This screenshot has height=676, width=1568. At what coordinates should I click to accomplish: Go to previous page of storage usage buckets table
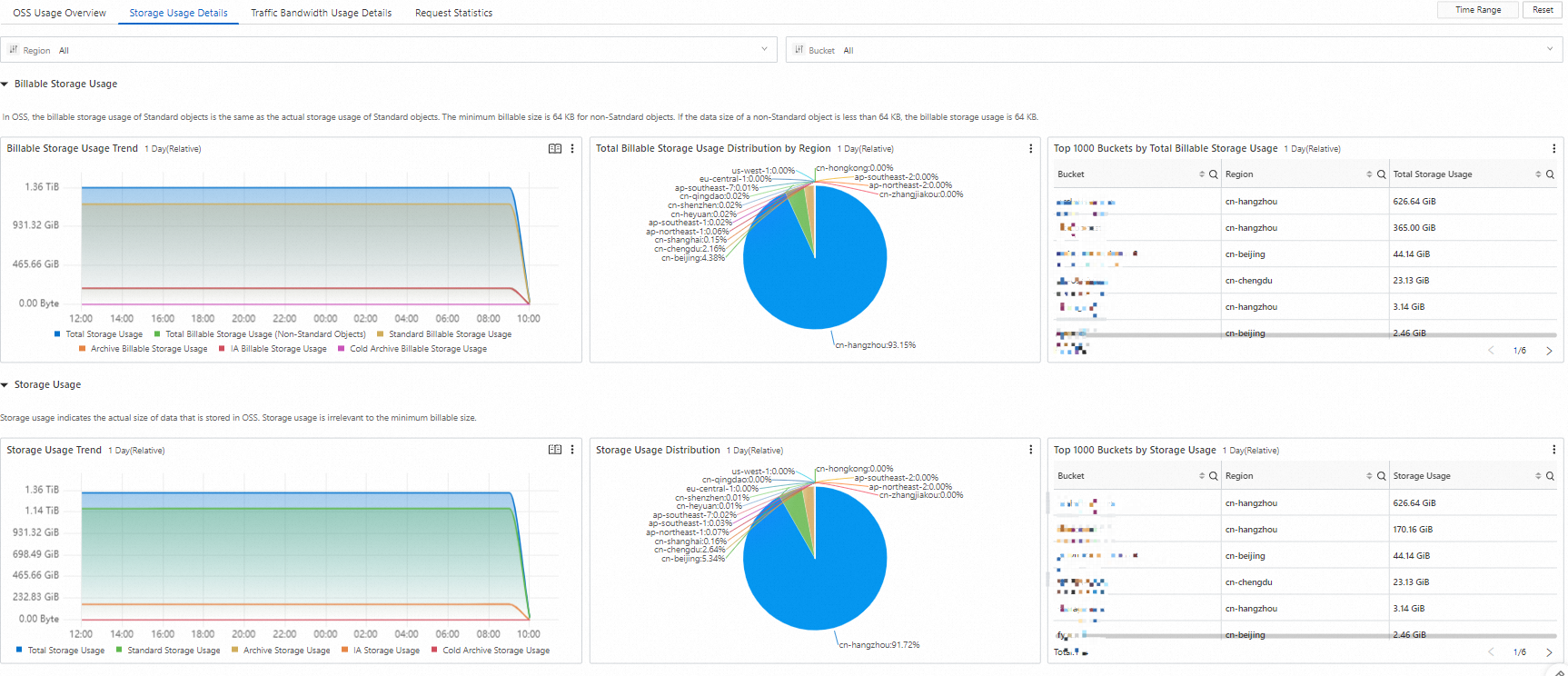(1491, 652)
